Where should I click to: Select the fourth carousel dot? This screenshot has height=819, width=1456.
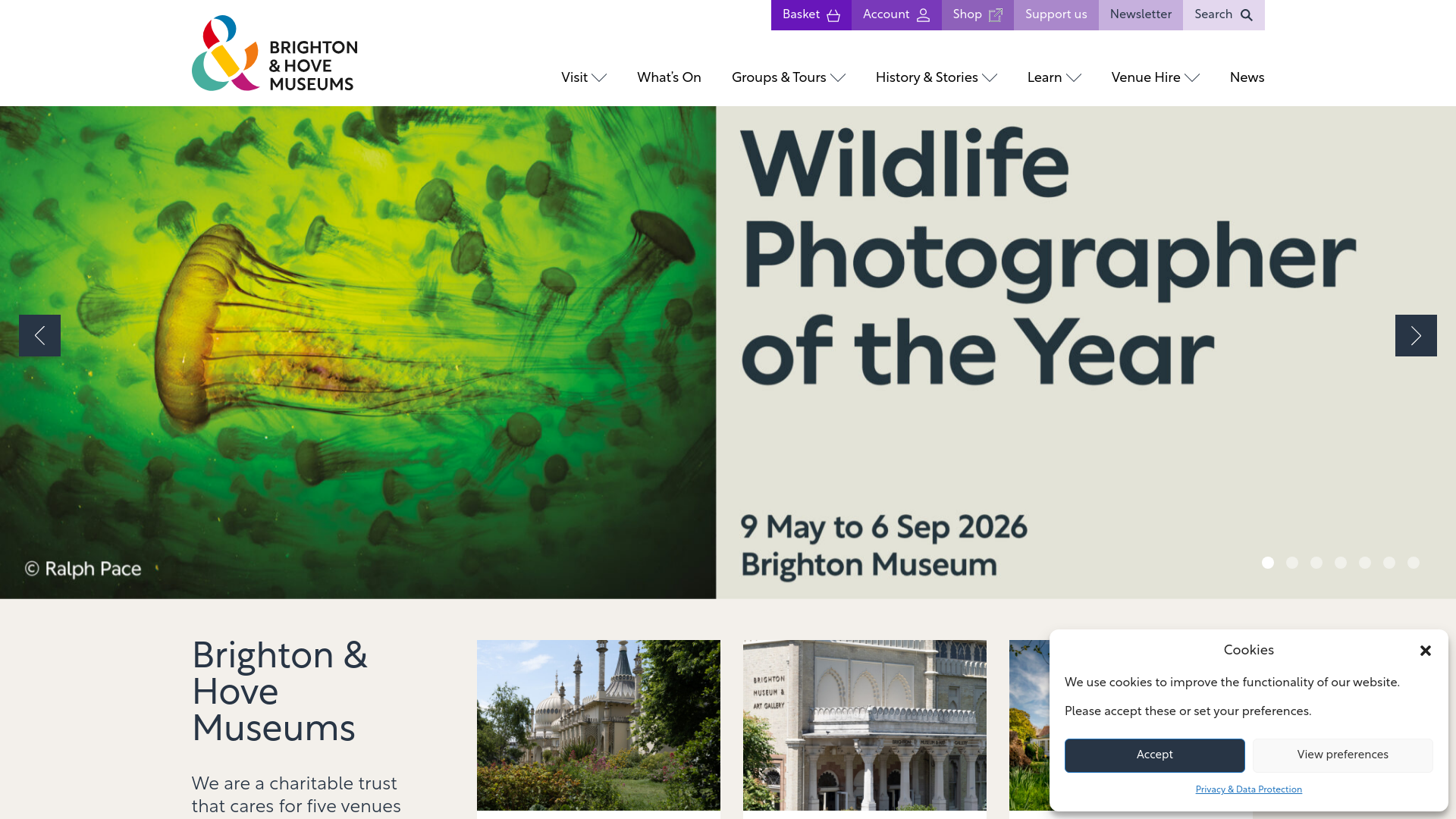click(x=1341, y=563)
